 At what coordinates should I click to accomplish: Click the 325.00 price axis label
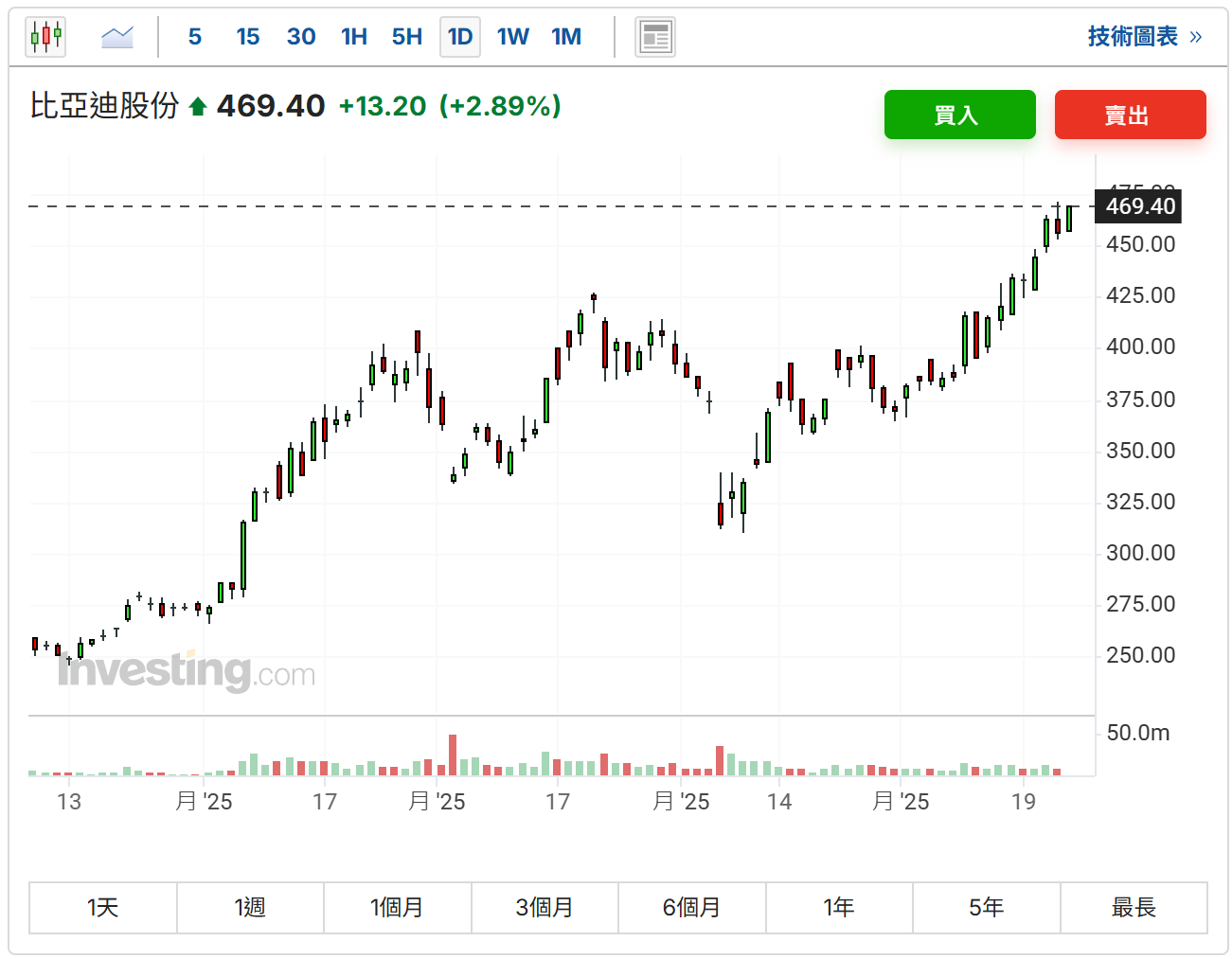point(1141,502)
